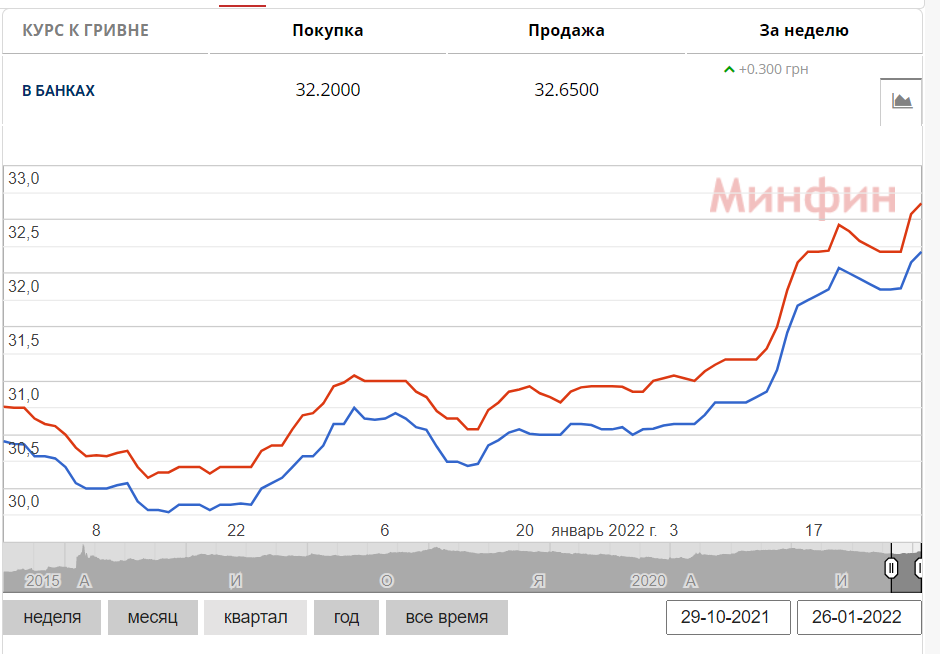940x654 pixels.
Task: Open the chart icon in the banks row
Action: [902, 100]
